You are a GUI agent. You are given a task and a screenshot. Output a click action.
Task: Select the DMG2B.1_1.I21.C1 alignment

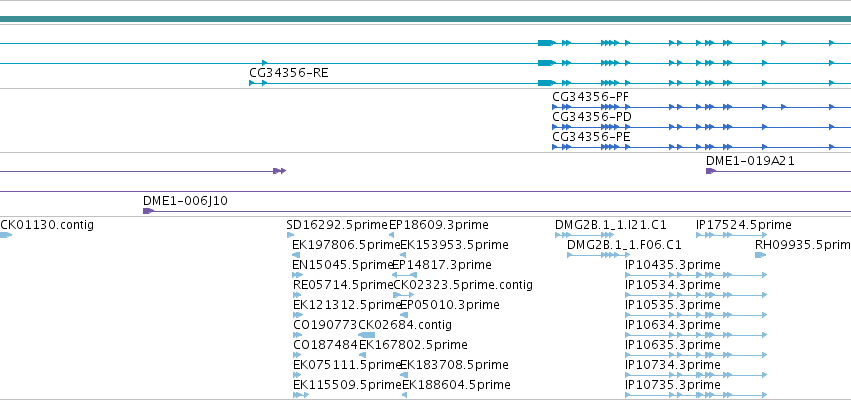click(x=584, y=235)
